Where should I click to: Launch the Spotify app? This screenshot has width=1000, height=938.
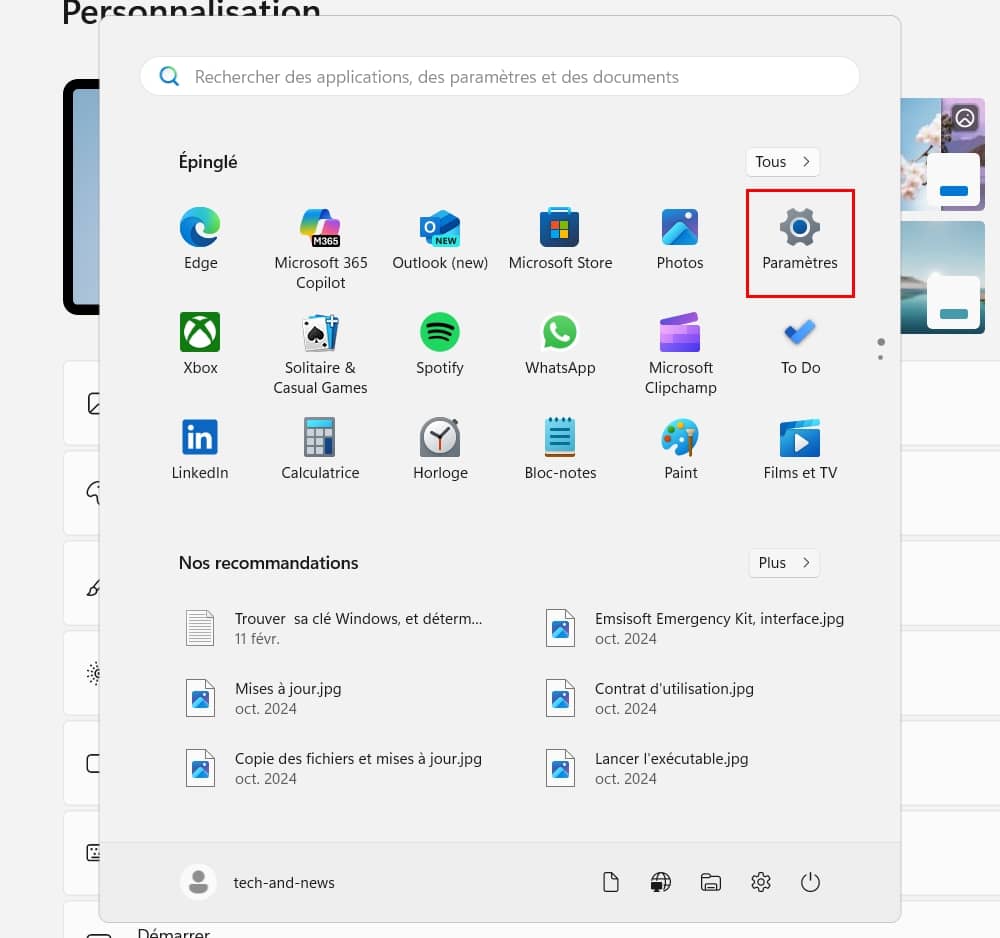440,344
